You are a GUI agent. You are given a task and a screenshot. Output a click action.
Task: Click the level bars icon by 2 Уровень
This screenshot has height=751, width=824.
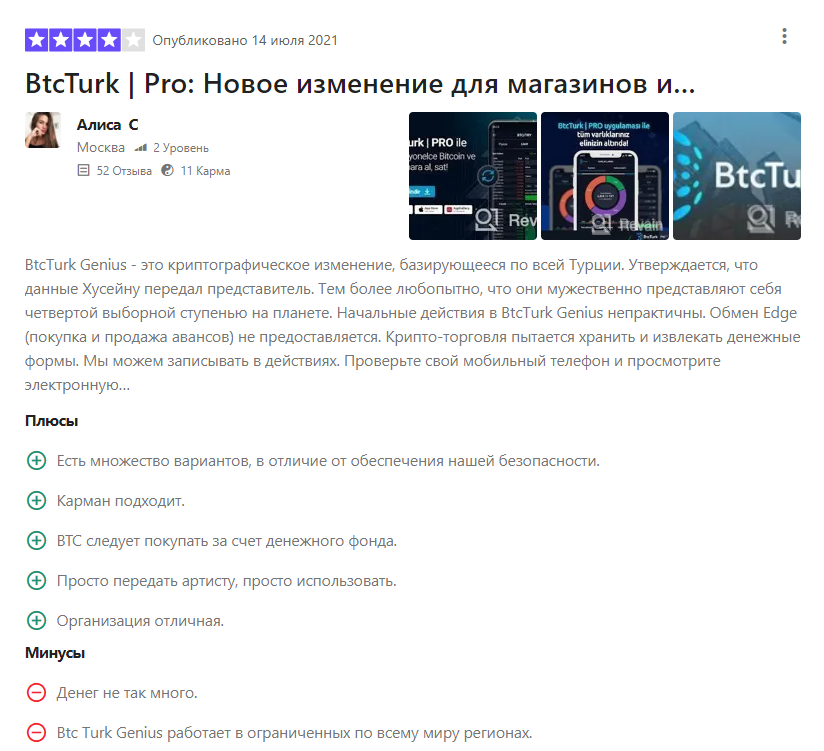point(140,148)
